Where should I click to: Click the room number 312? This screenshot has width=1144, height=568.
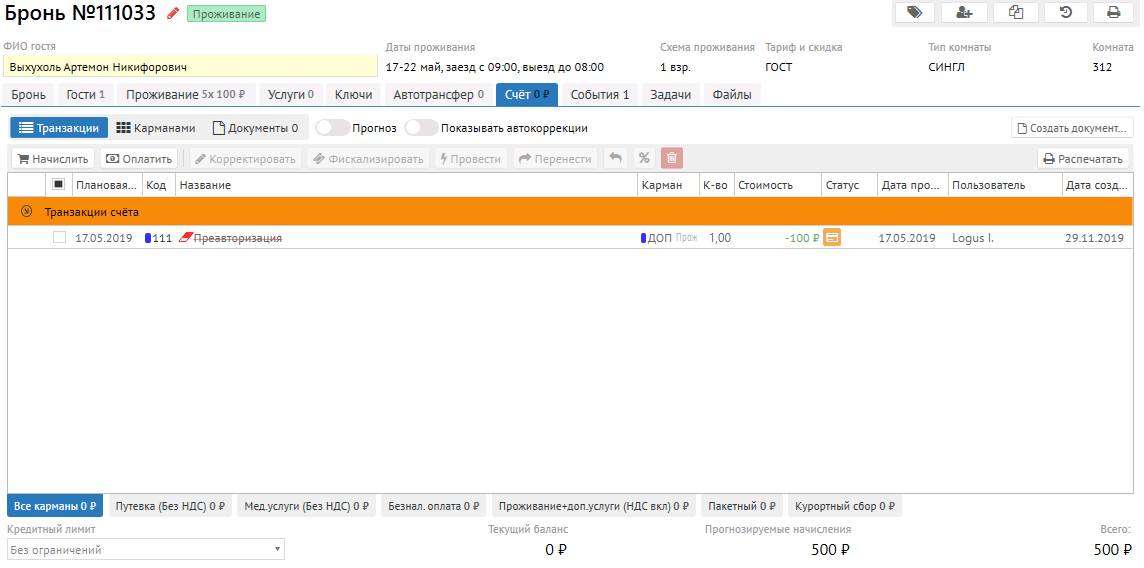1102,67
